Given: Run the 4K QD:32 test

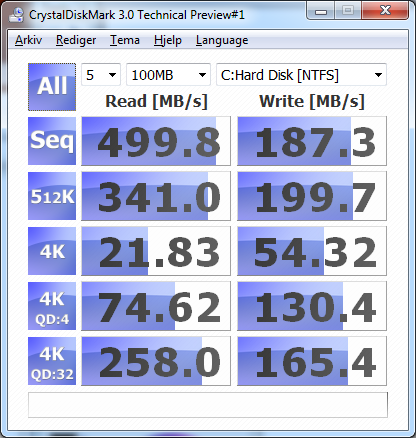Looking at the screenshot, I should (x=52, y=361).
